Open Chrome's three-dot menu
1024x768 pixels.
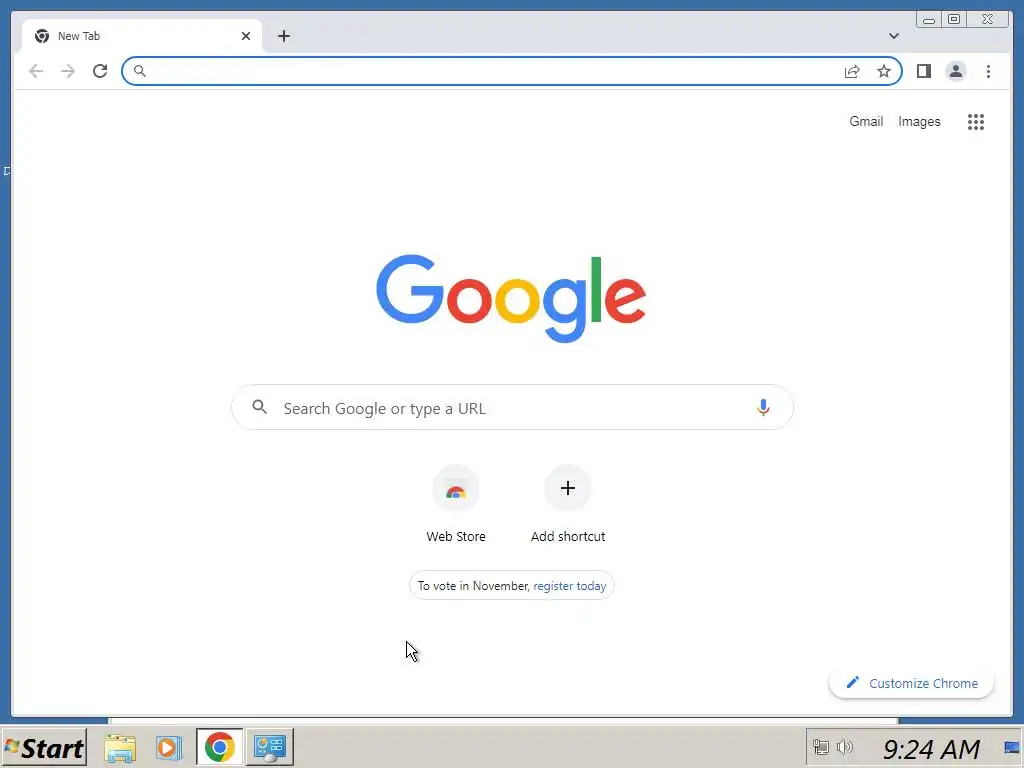click(x=988, y=71)
